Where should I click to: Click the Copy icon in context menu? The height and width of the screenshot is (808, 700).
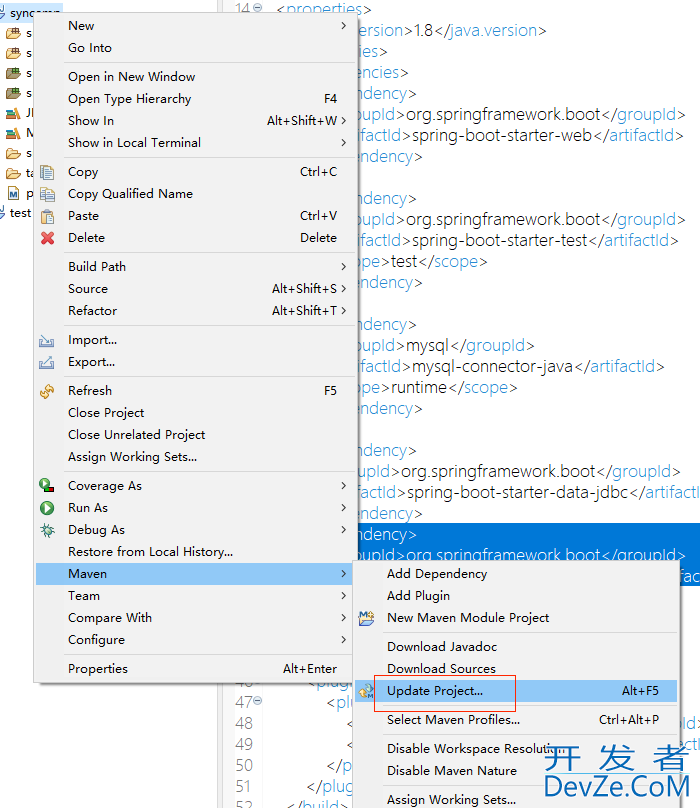tap(47, 172)
